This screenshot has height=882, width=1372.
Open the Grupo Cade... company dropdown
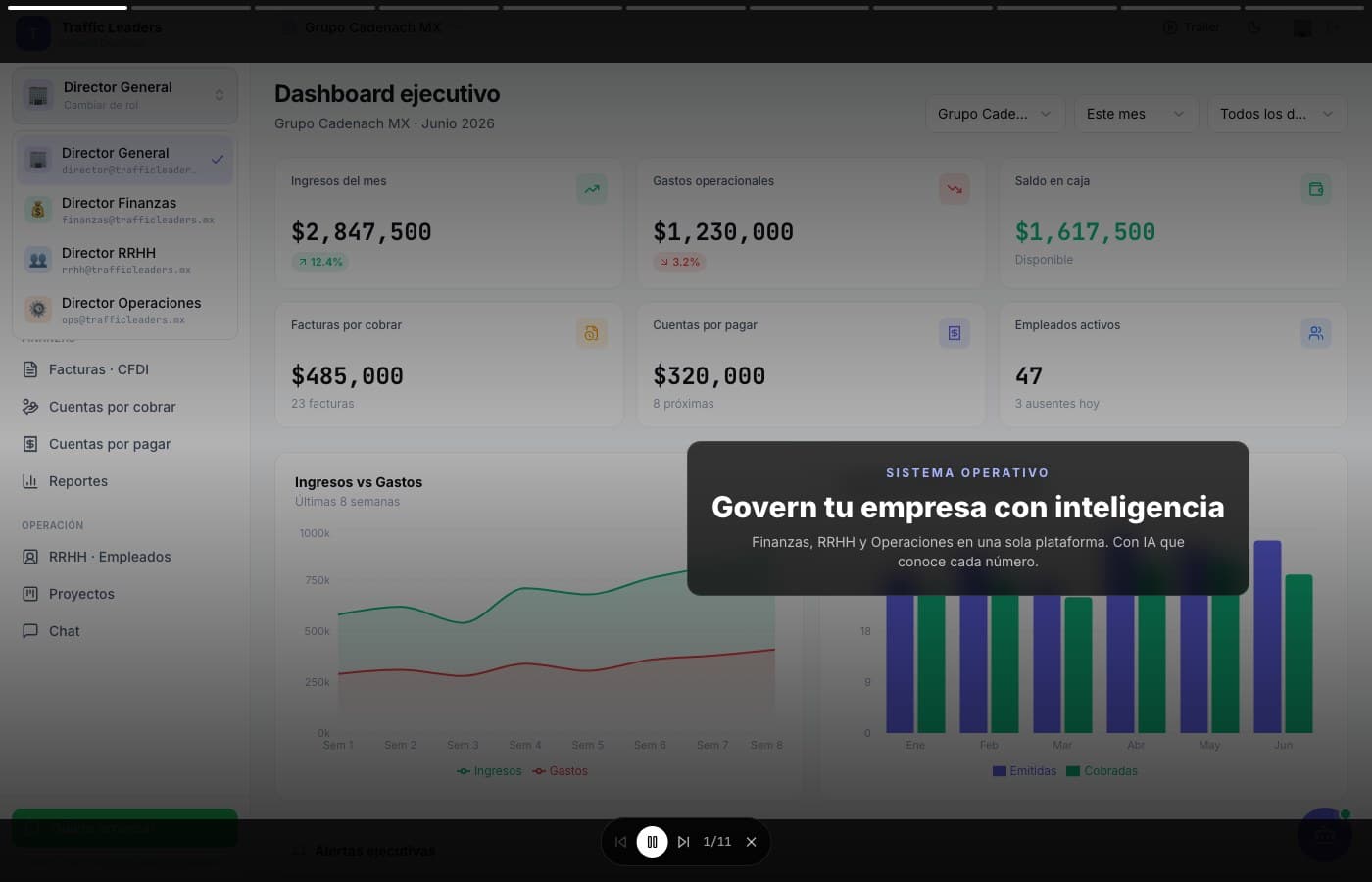click(996, 114)
